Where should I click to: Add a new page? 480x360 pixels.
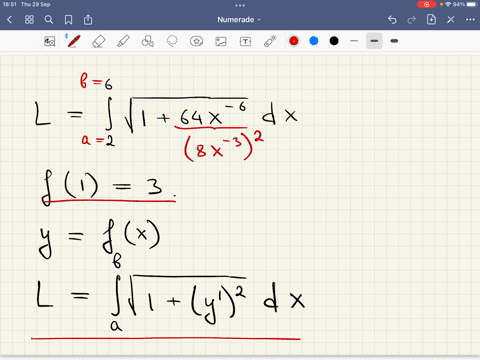(431, 20)
